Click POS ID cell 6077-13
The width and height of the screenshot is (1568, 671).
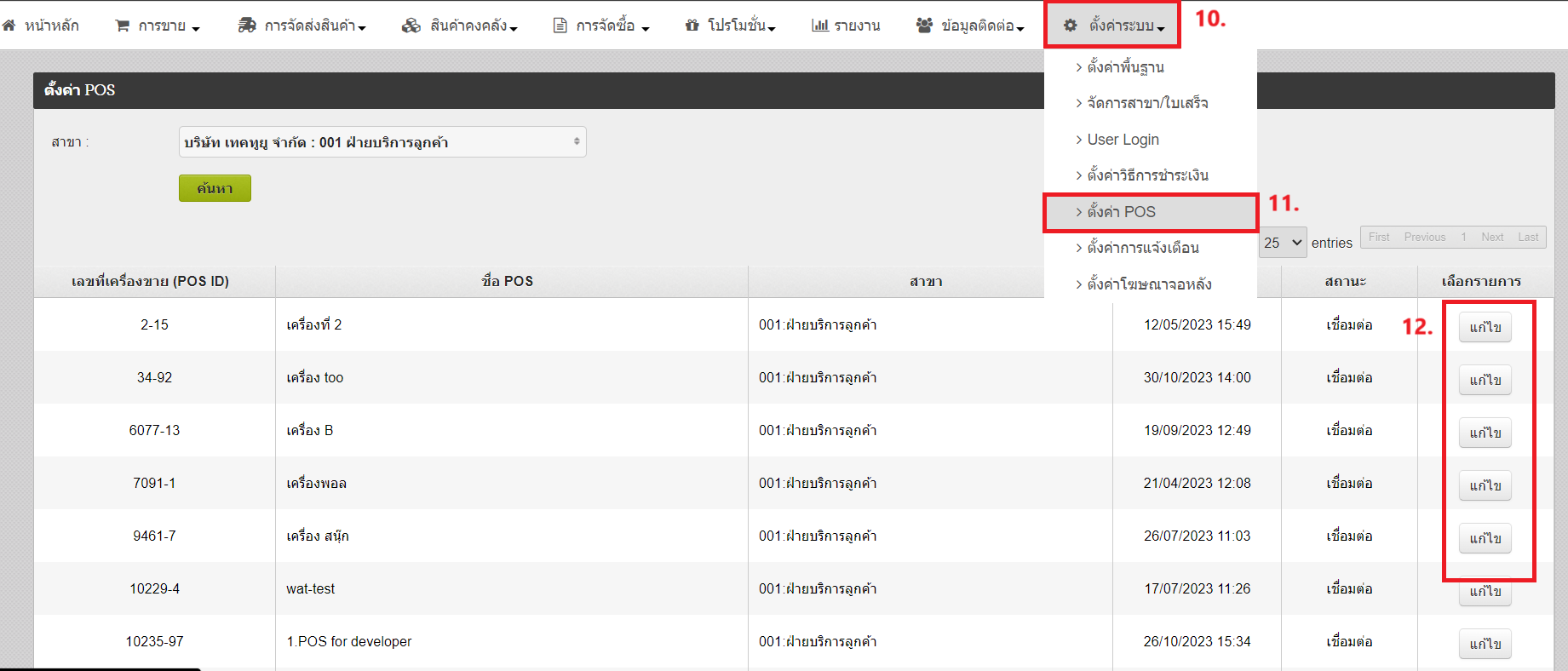154,430
